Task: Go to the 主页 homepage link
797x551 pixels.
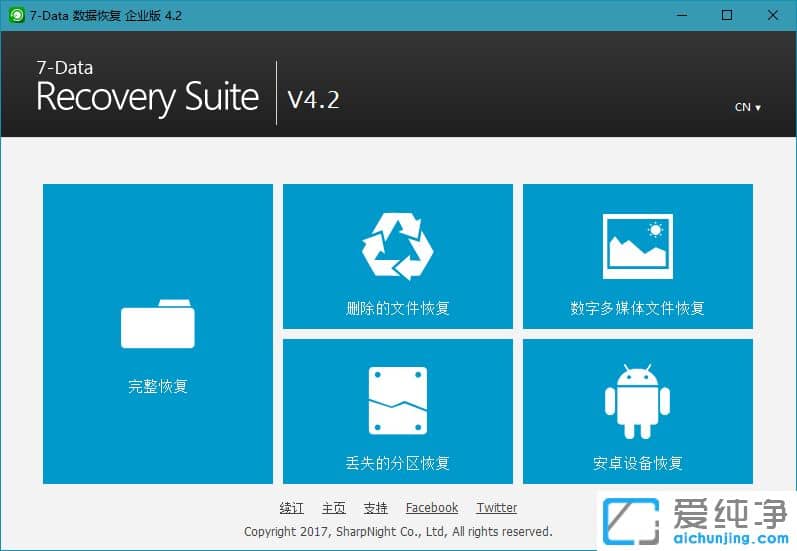Action: pos(334,508)
